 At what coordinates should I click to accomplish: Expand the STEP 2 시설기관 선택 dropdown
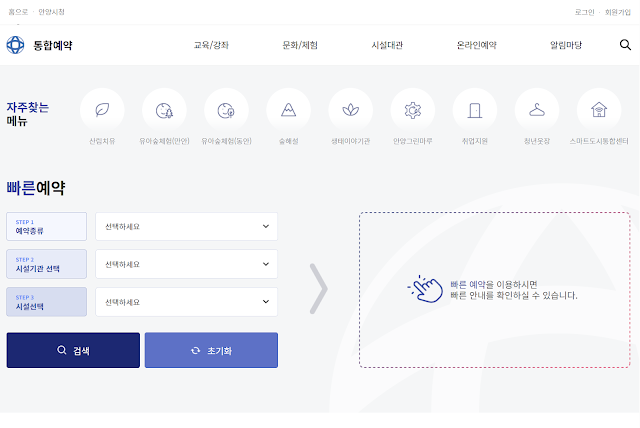click(187, 264)
